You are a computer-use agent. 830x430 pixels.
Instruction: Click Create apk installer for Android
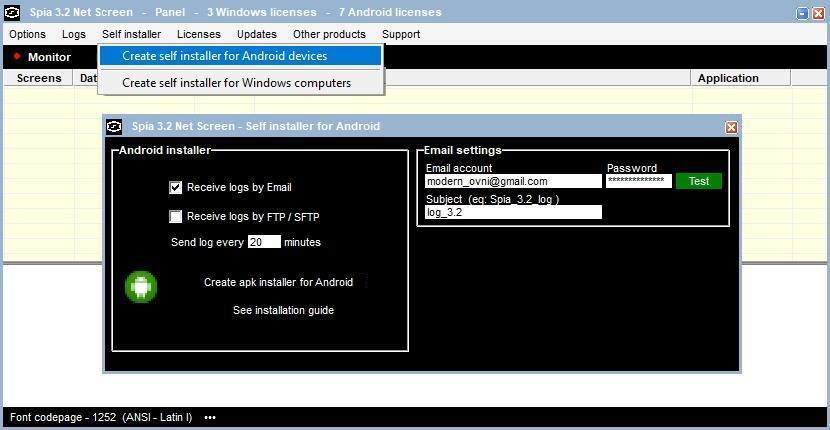tap(278, 282)
